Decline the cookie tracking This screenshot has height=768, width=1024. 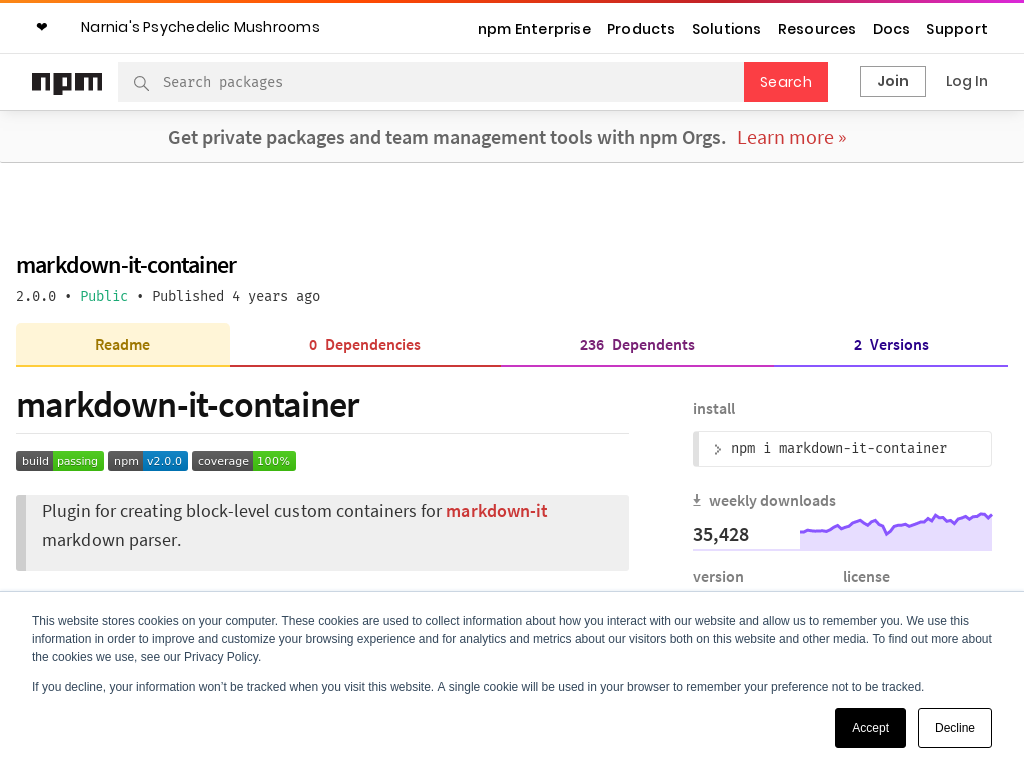[x=954, y=728]
